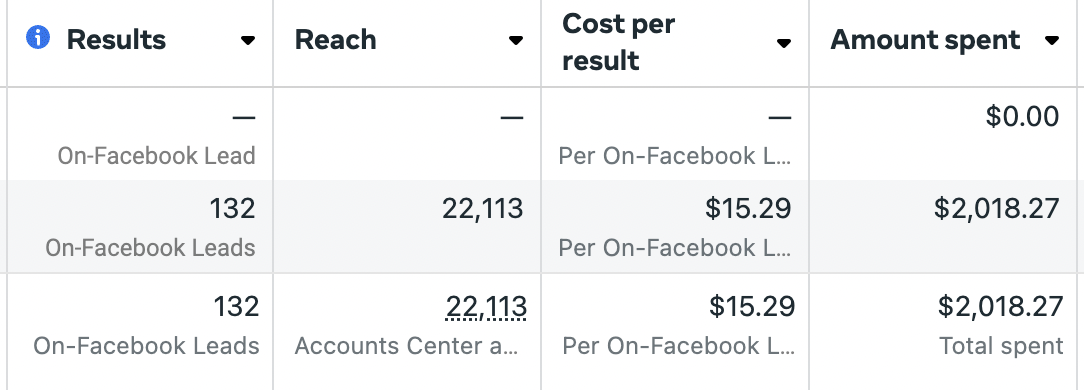Click the underlined 22,113 total reach value
The image size is (1084, 390).
487,306
